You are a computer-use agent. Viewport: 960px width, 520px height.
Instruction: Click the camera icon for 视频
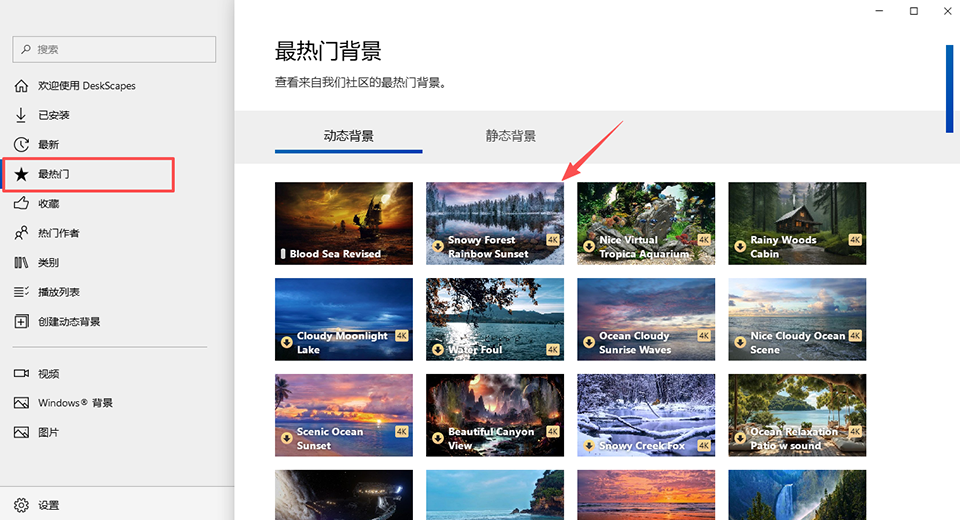(21, 373)
